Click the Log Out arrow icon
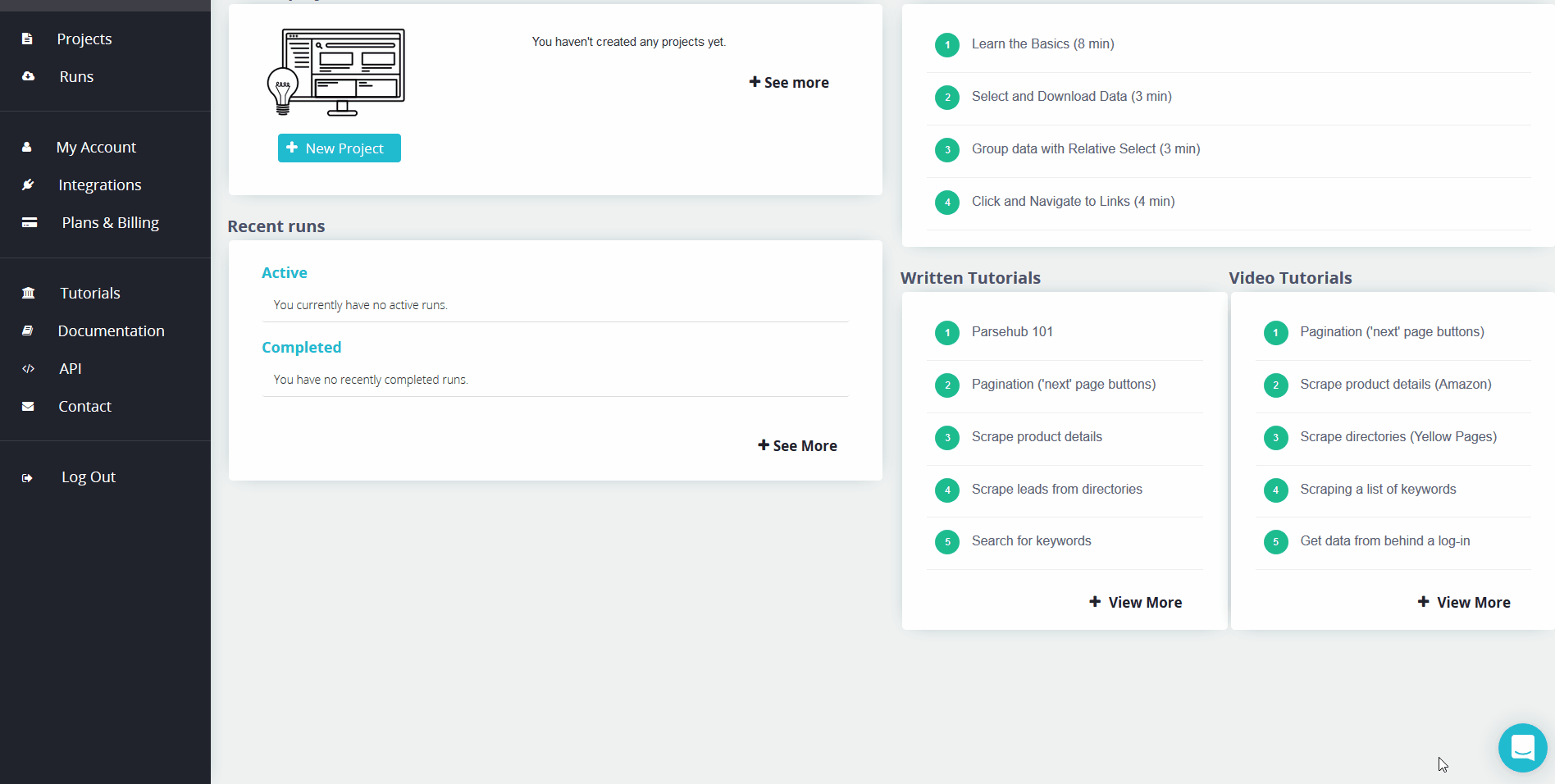 click(27, 477)
